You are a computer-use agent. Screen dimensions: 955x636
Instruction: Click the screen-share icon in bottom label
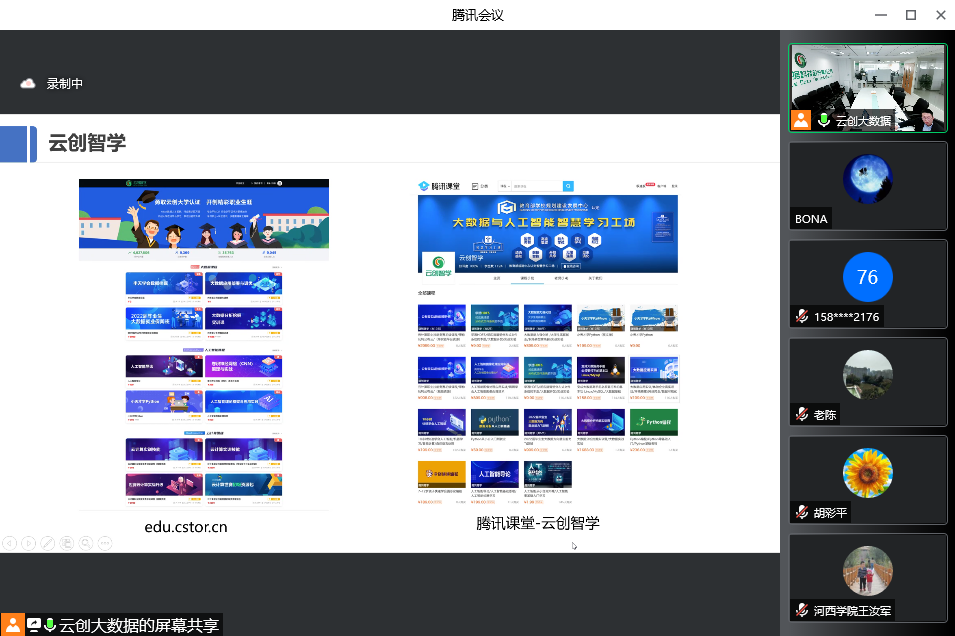tap(34, 625)
